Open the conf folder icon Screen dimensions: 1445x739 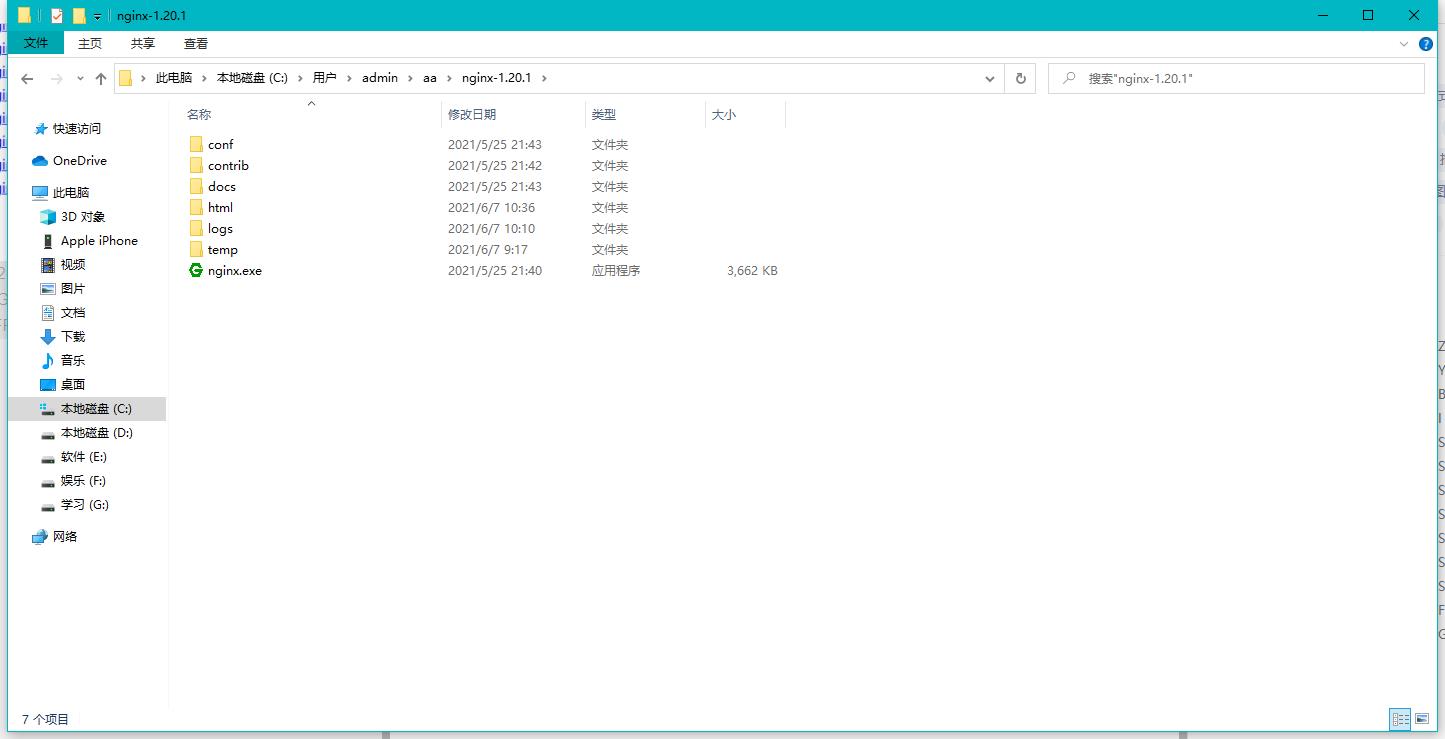(196, 145)
